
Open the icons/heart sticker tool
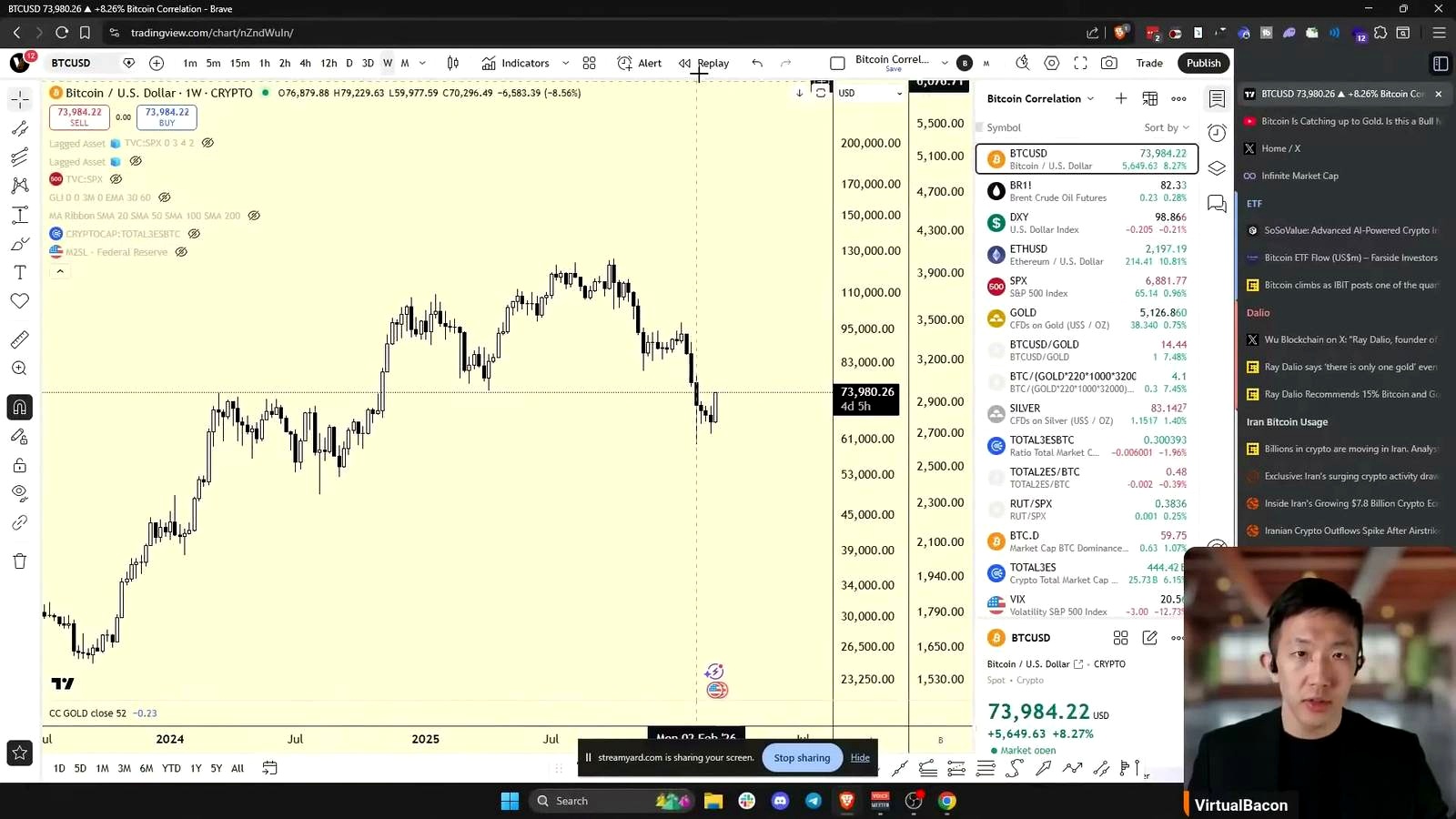coord(19,301)
